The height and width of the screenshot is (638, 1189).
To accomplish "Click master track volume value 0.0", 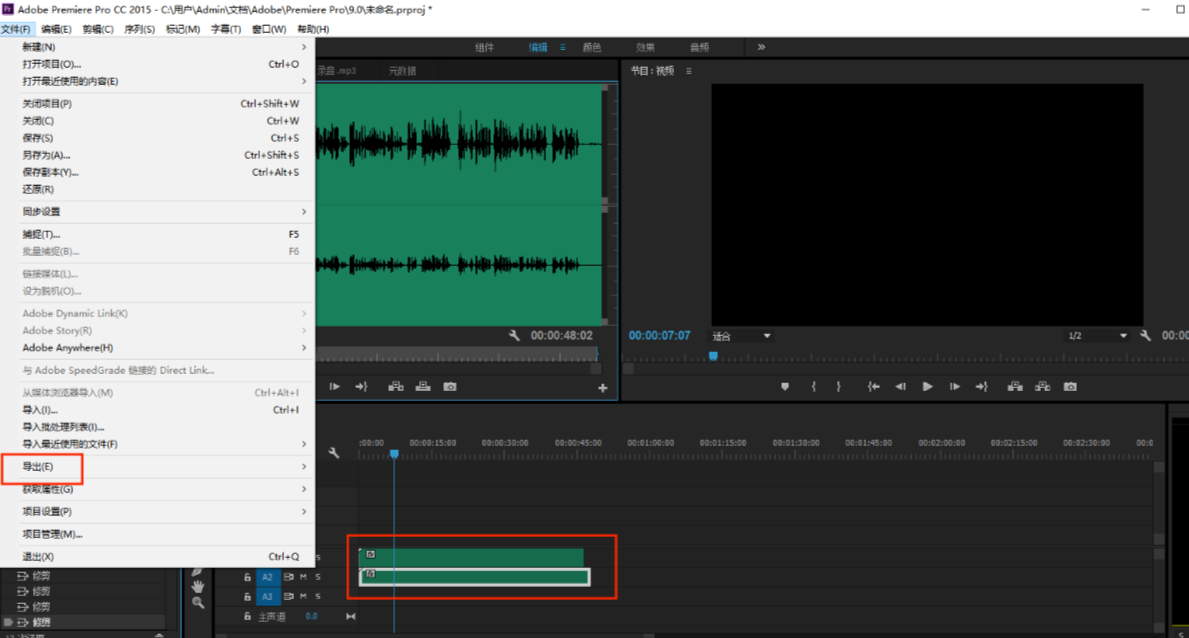I will click(x=312, y=617).
